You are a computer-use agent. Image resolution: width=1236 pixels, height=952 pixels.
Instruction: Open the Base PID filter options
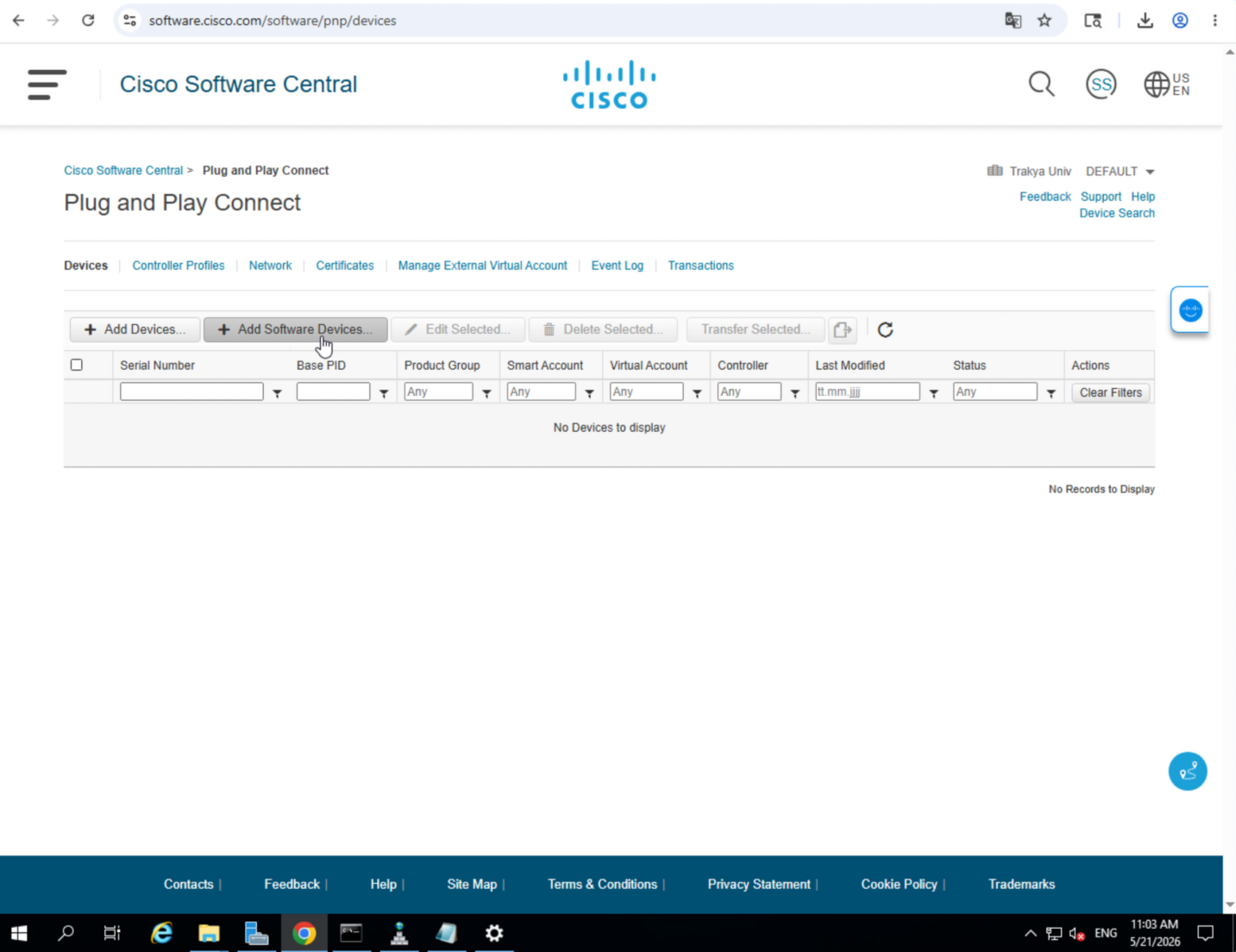[x=384, y=393]
